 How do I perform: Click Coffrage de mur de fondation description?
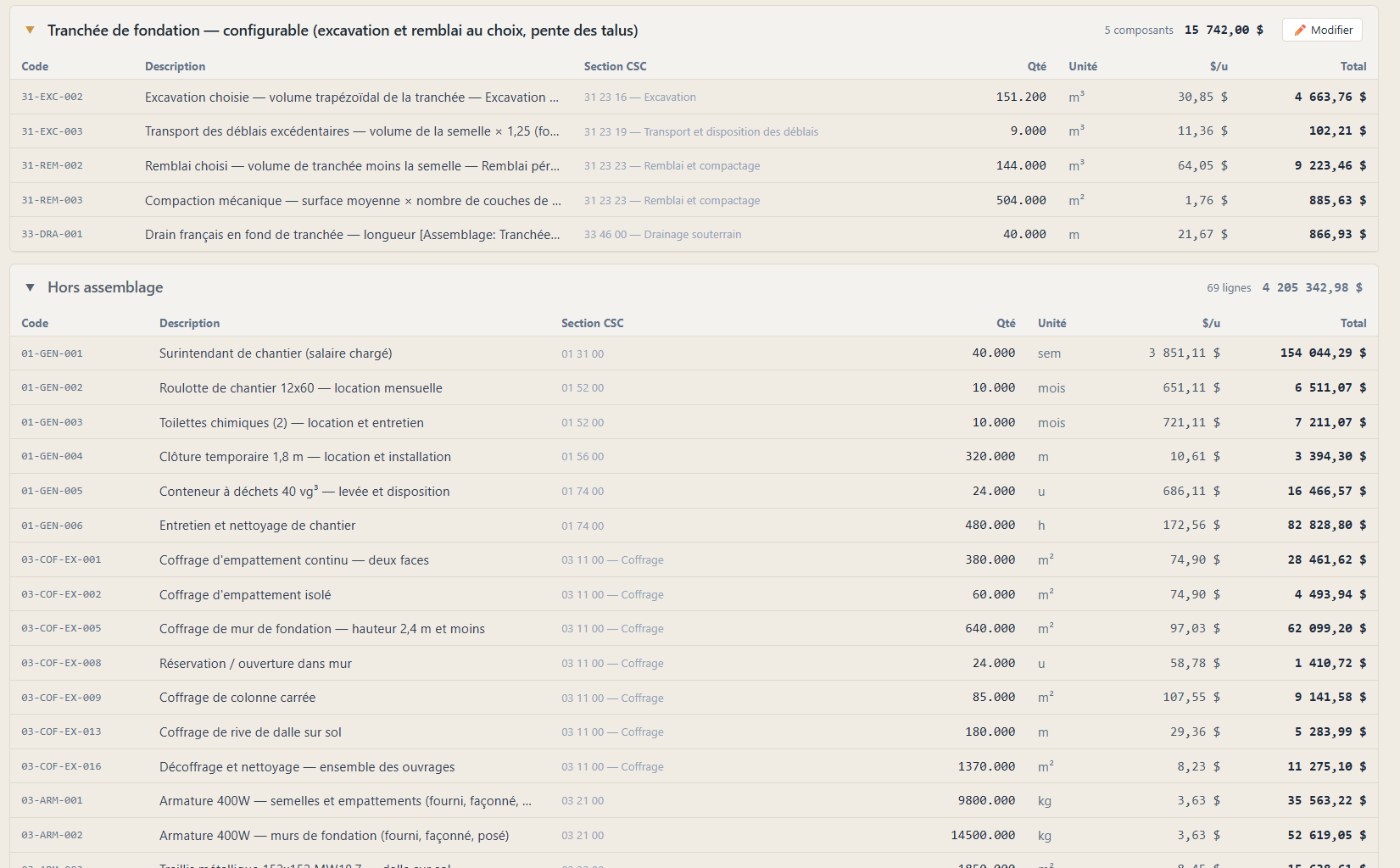pos(322,629)
